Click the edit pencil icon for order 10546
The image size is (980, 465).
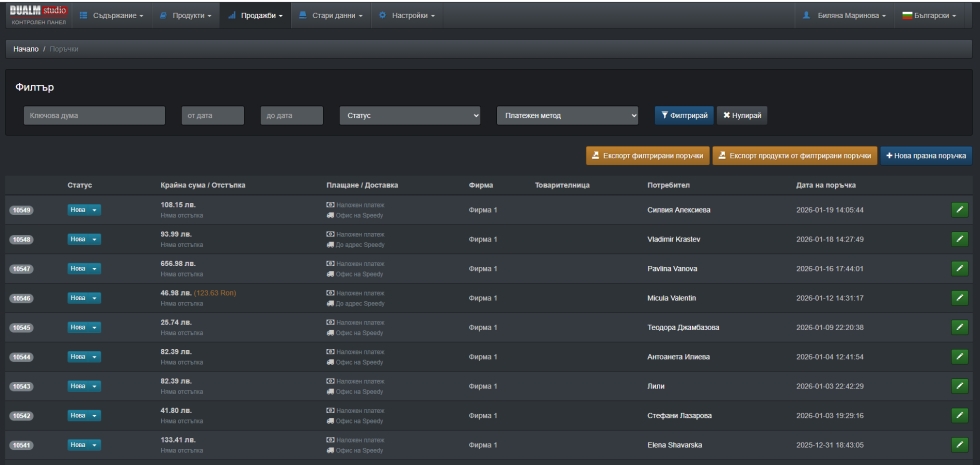click(959, 299)
